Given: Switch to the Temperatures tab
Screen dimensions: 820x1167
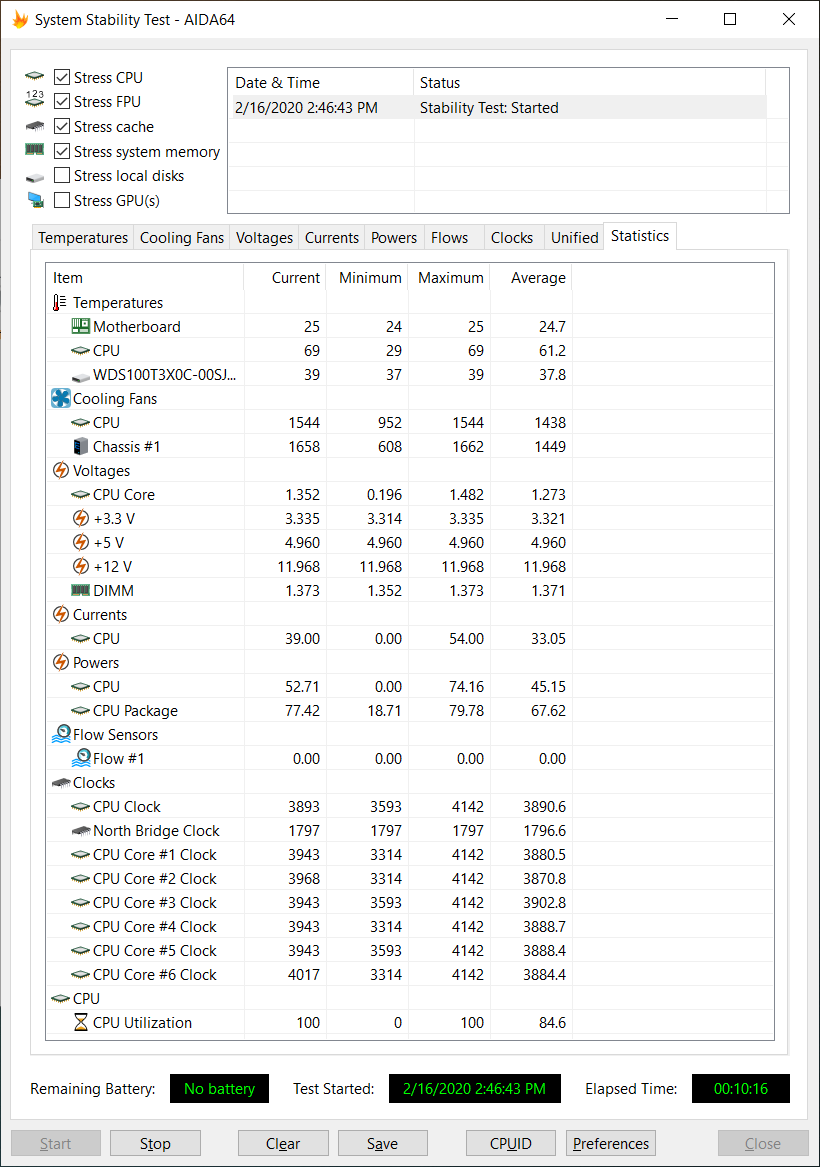Looking at the screenshot, I should tap(83, 237).
